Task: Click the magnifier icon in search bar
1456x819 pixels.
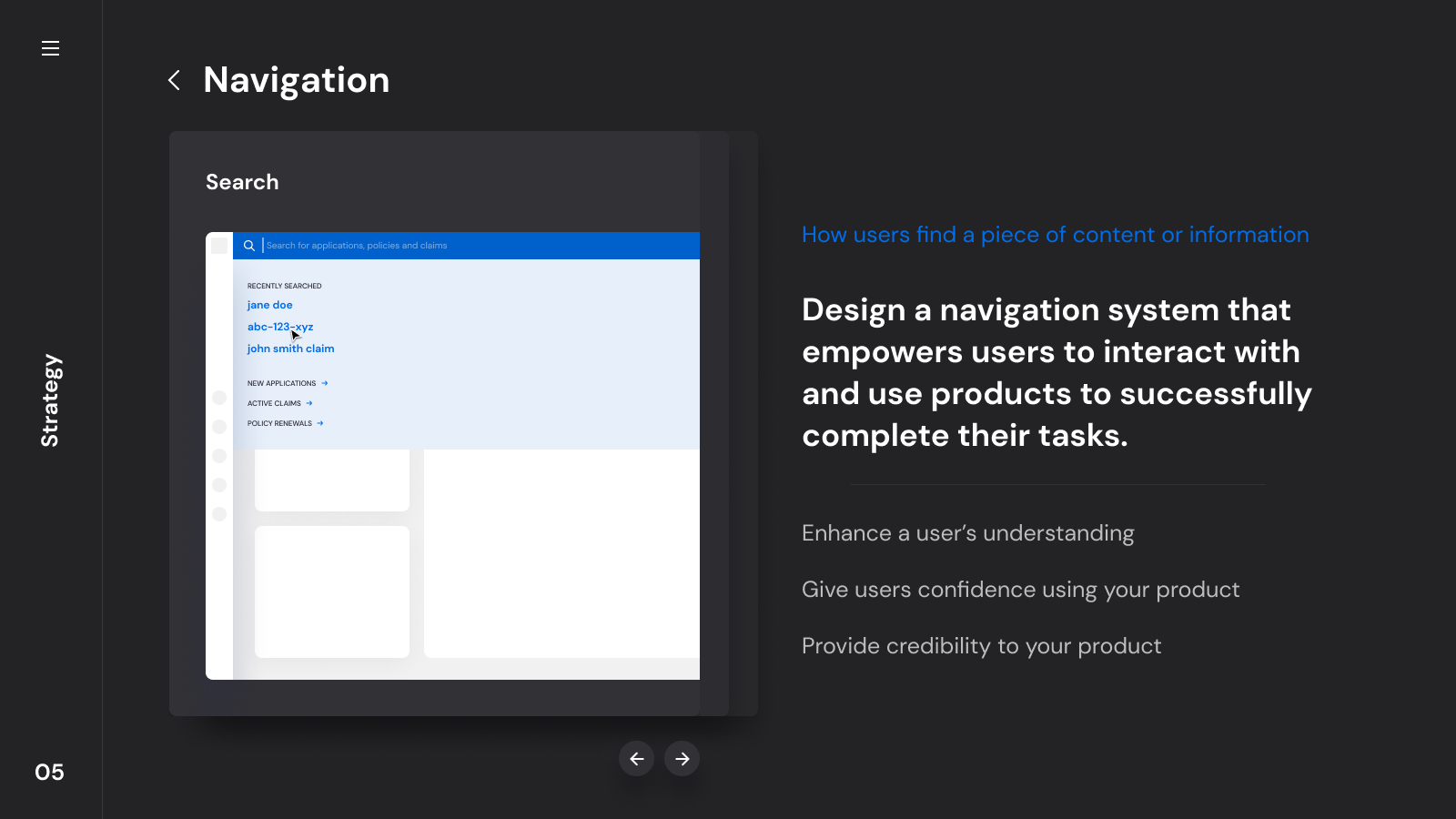Action: click(248, 246)
